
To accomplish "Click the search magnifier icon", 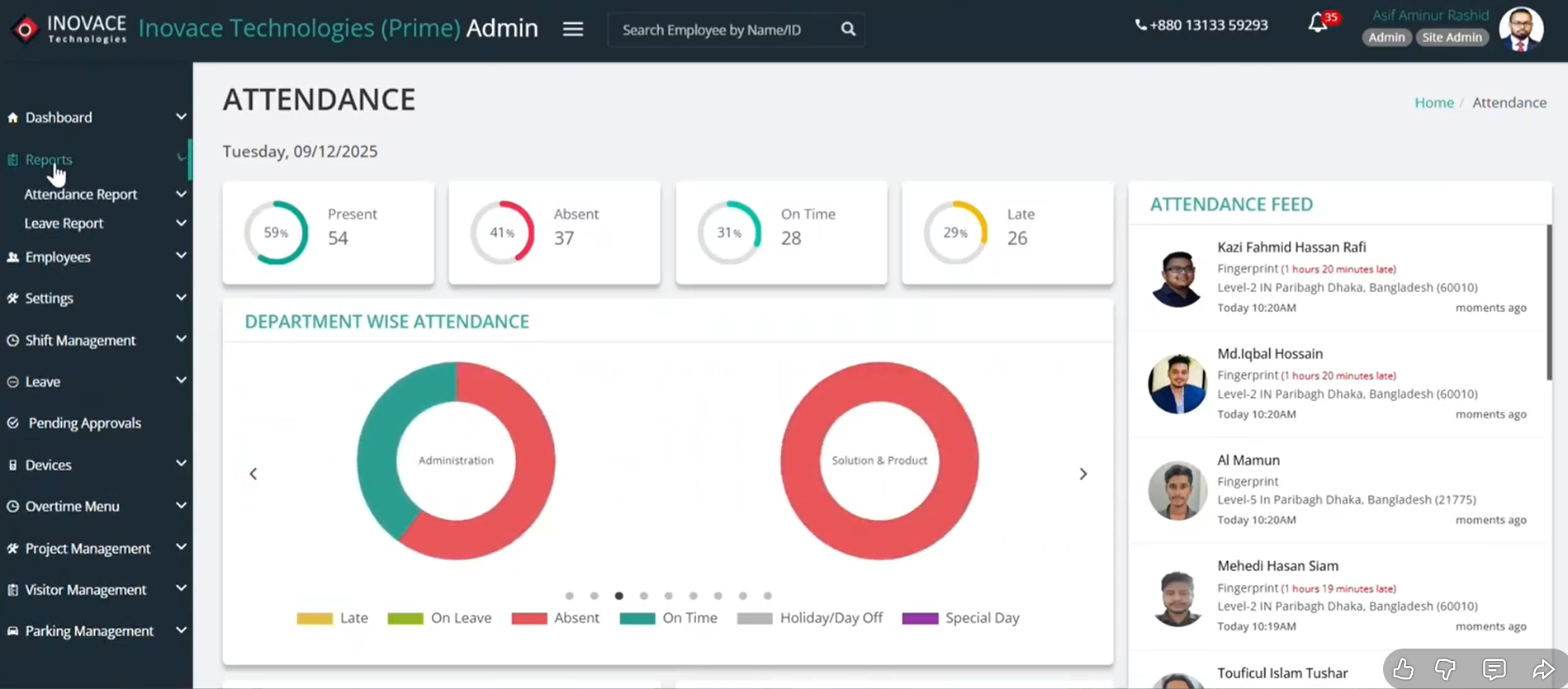I will pos(848,29).
